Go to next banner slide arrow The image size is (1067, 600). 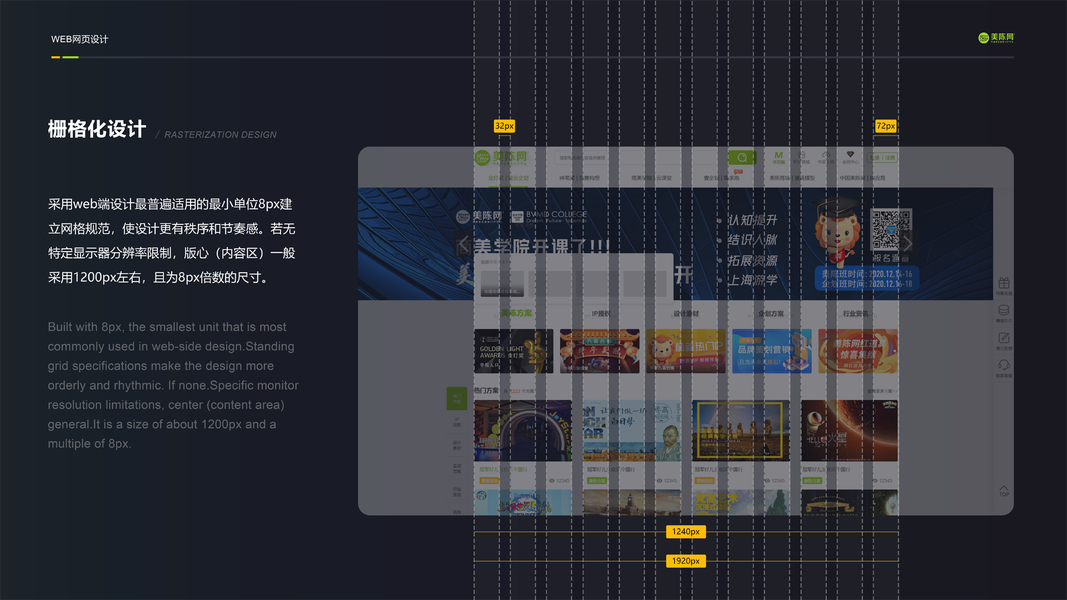(x=907, y=243)
